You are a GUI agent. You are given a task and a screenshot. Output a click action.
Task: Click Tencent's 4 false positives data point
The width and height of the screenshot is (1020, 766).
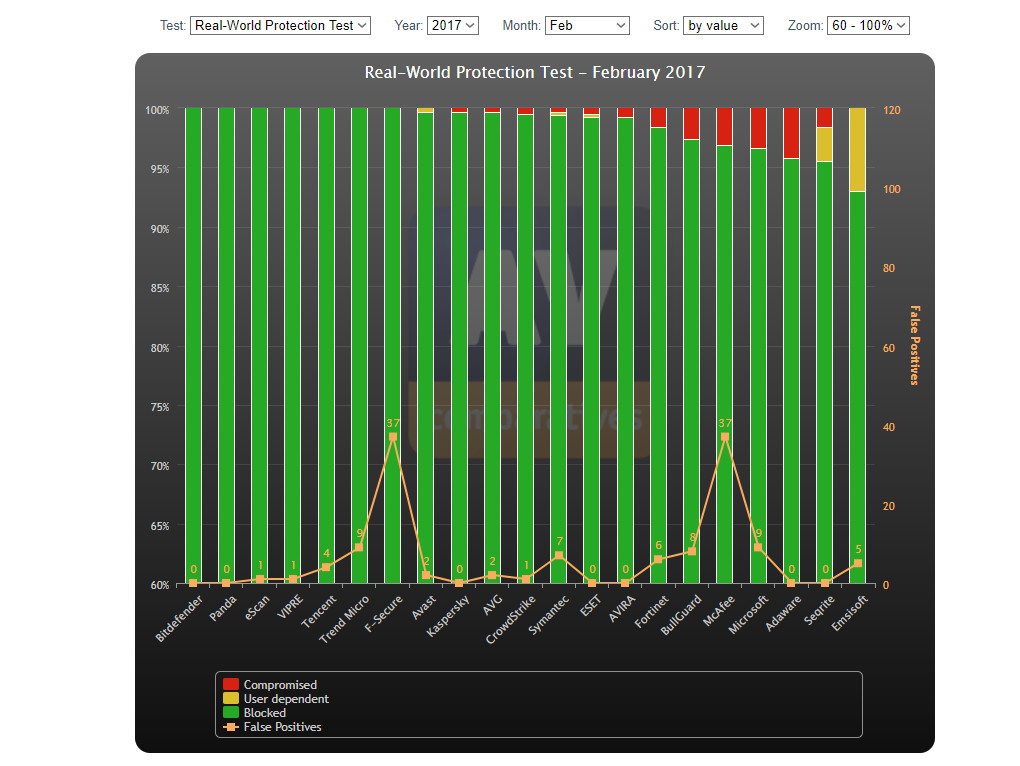[x=326, y=567]
